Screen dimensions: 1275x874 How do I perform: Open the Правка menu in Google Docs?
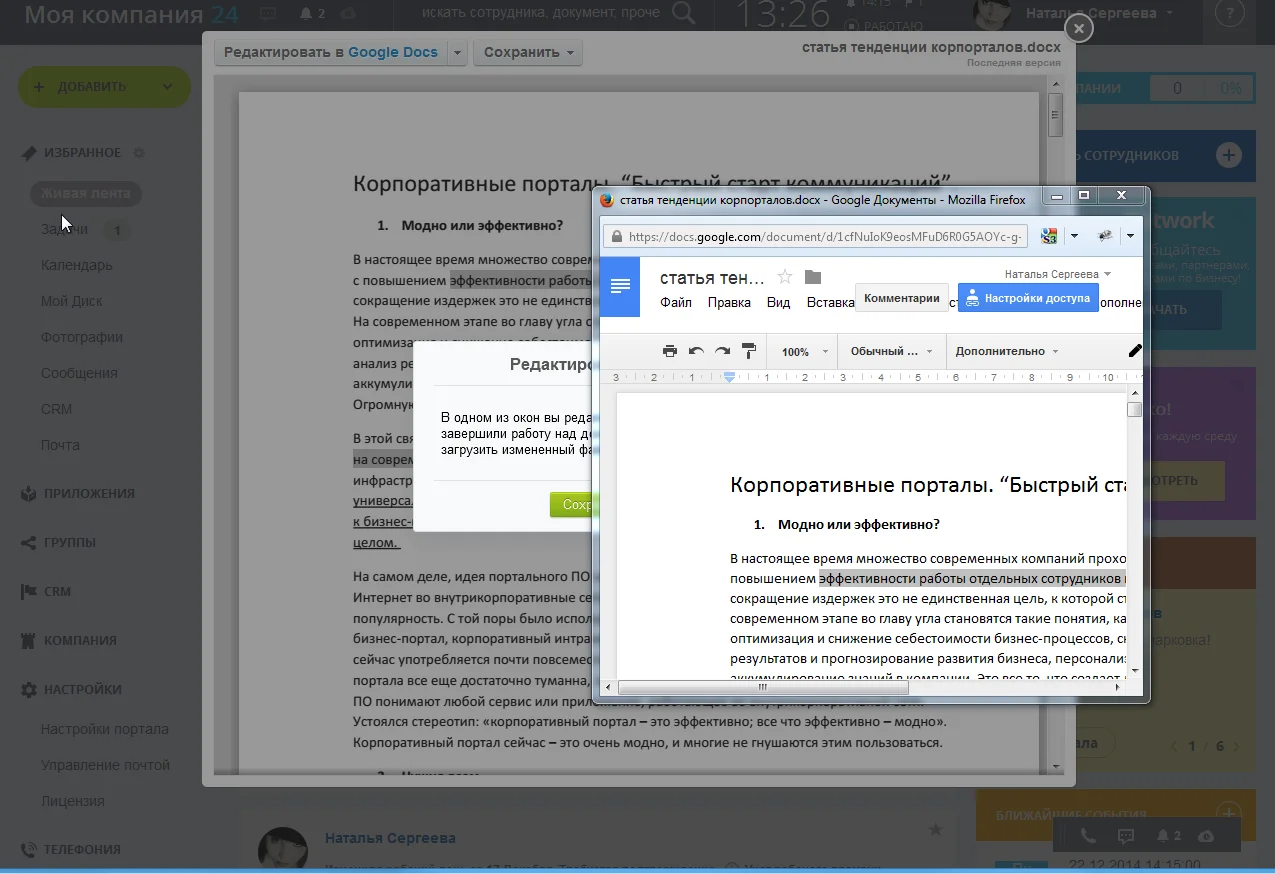pos(729,302)
